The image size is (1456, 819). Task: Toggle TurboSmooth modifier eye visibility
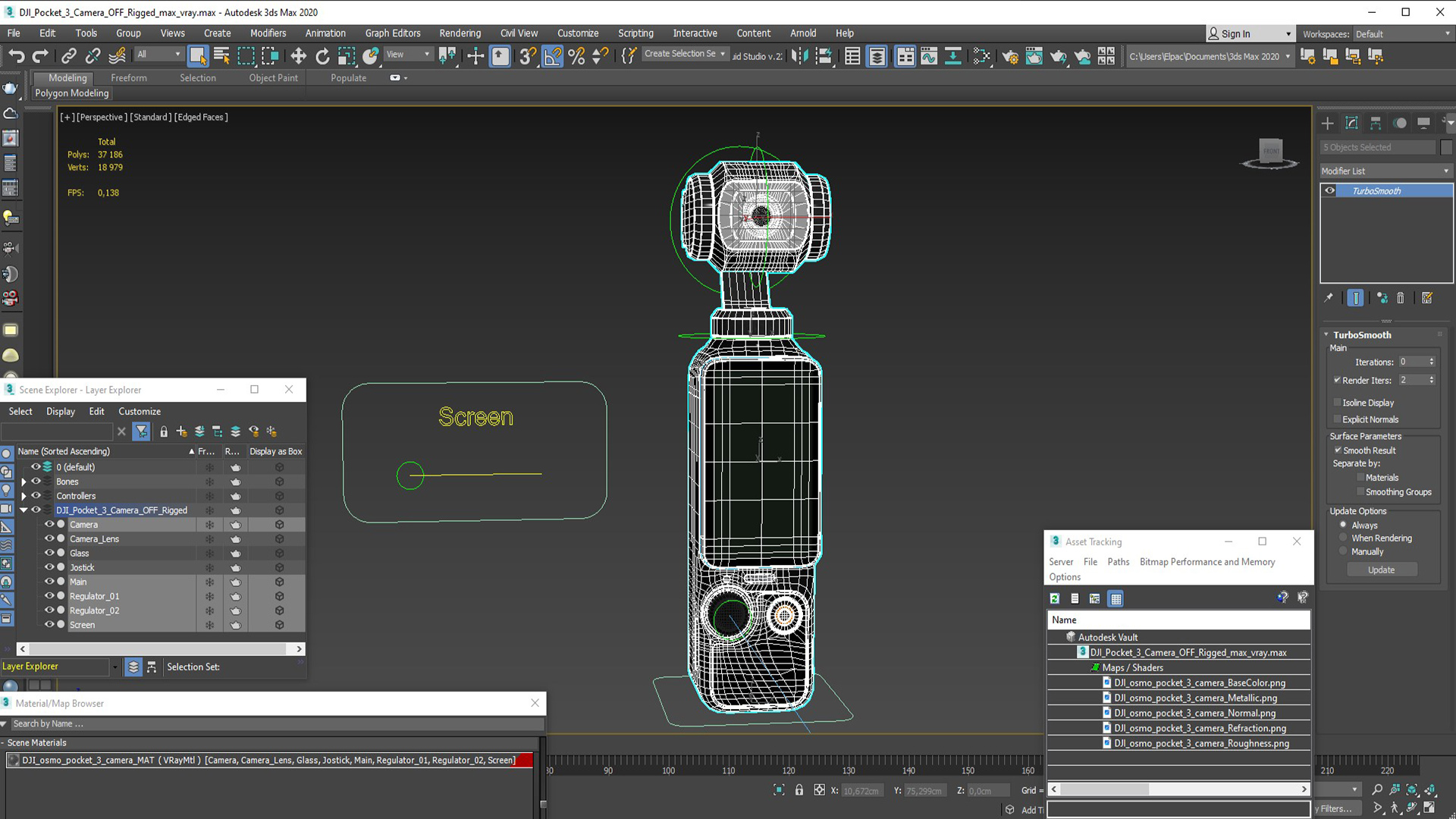coord(1330,191)
